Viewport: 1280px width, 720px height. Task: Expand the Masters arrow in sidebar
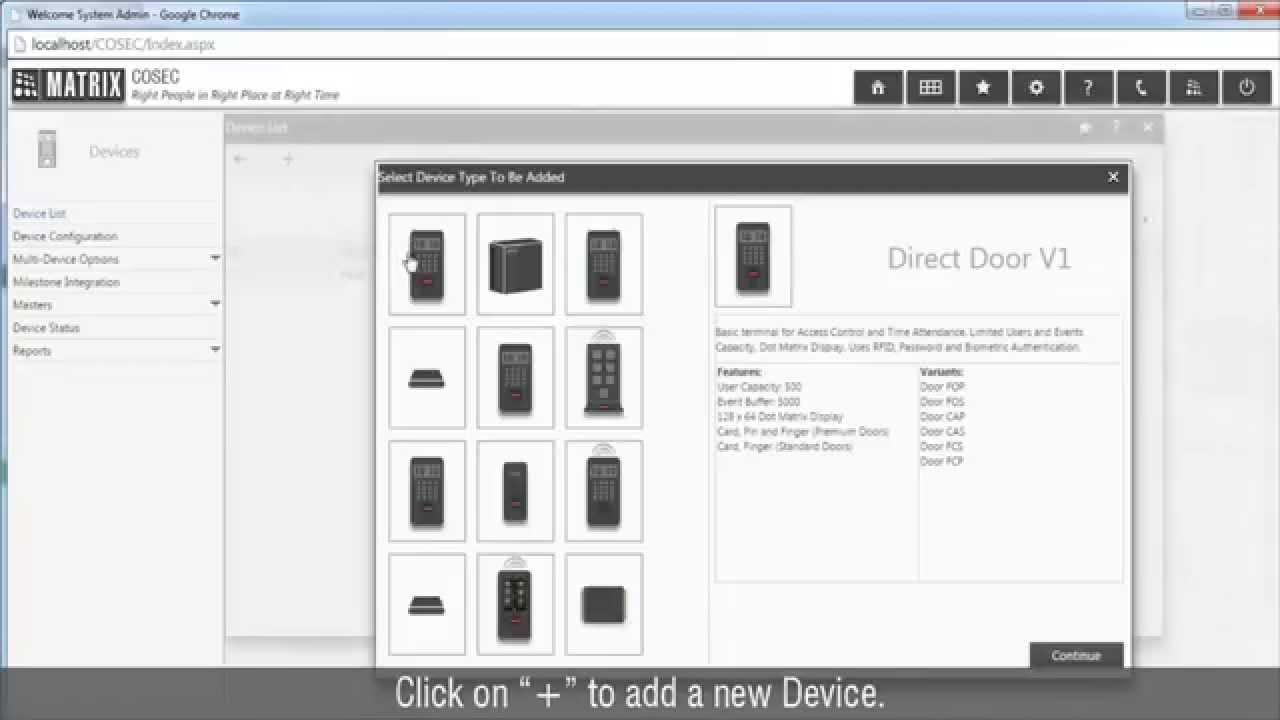pyautogui.click(x=215, y=304)
